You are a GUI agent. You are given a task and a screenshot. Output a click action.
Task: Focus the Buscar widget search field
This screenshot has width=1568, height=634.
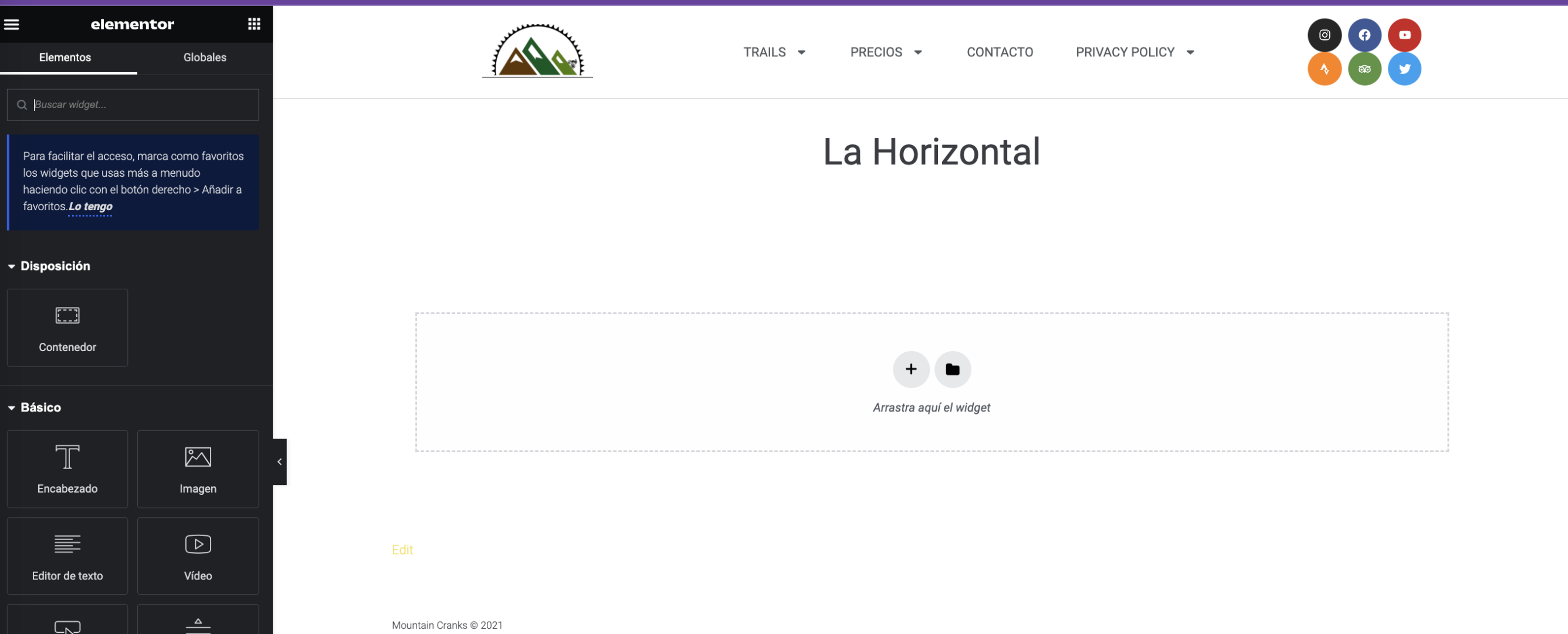133,104
